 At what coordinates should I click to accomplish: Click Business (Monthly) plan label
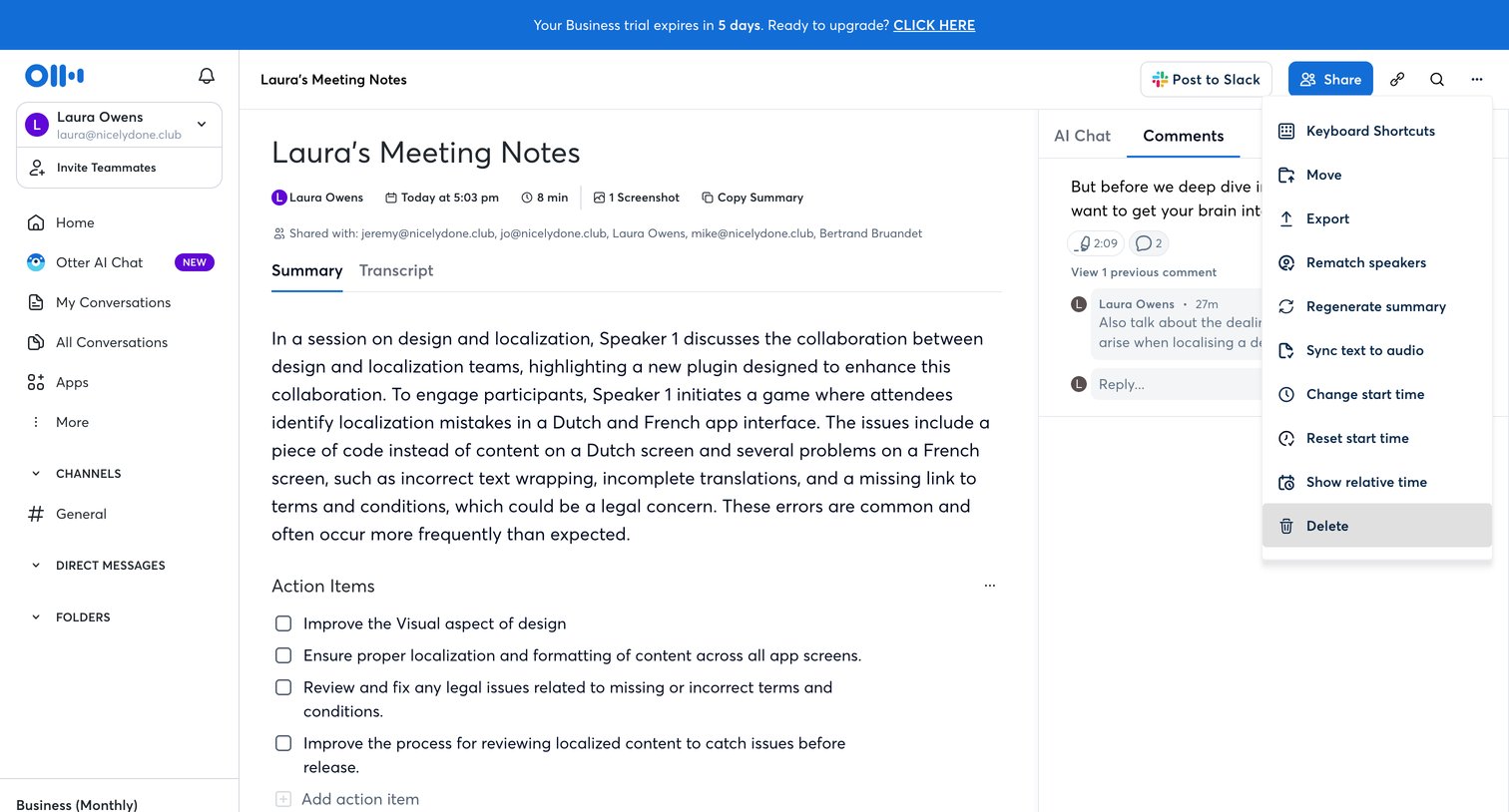pos(77,804)
